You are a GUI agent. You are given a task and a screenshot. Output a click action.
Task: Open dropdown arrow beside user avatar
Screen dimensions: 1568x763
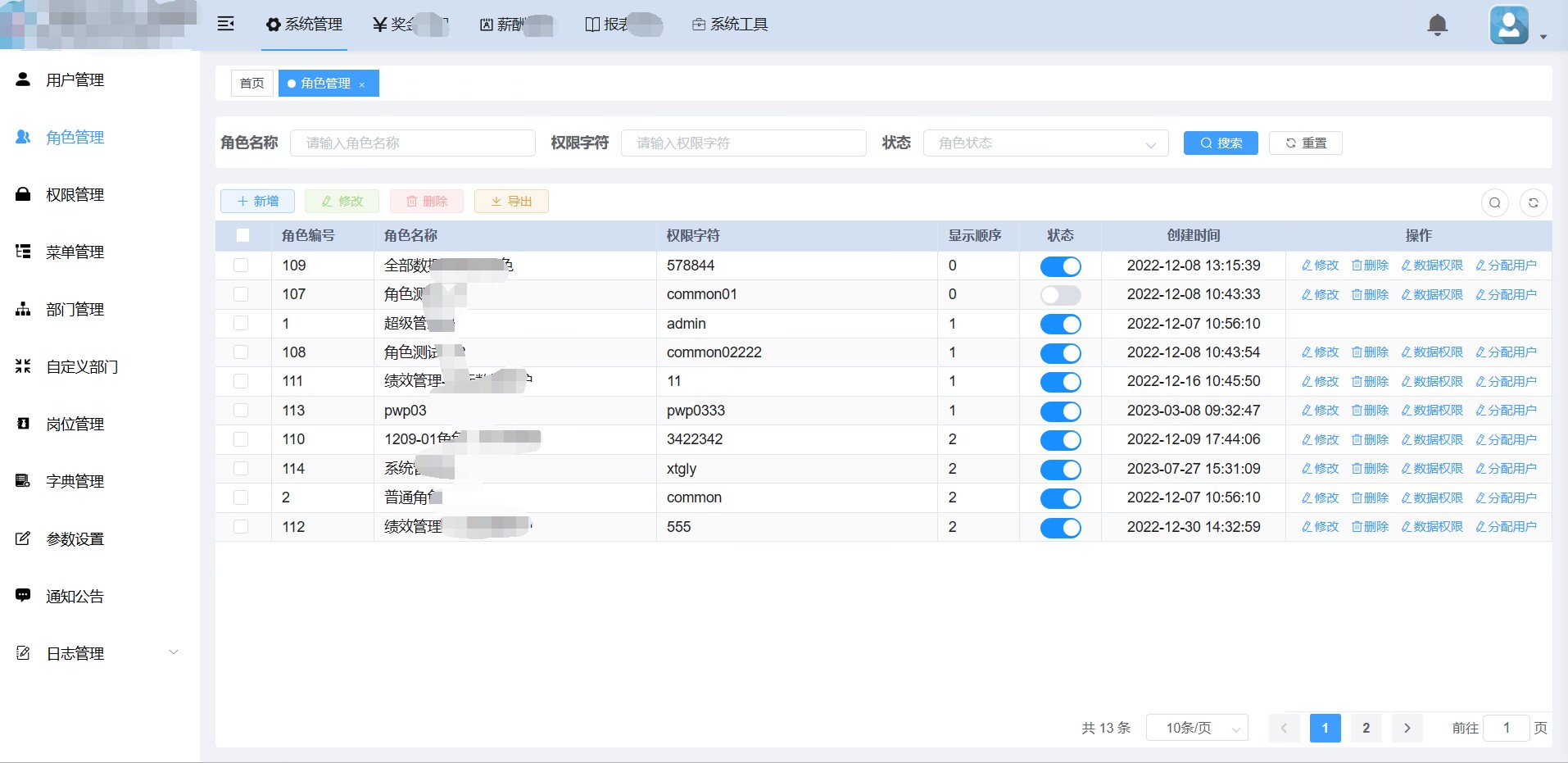[x=1543, y=37]
